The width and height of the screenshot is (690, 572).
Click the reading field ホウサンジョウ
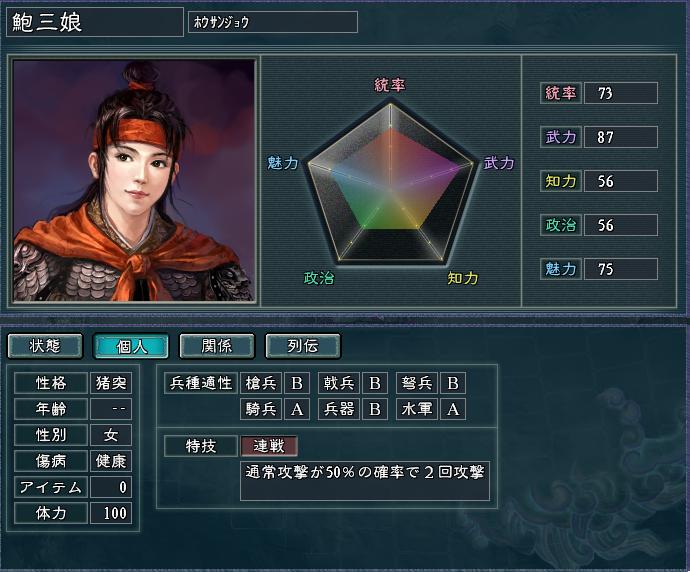point(273,22)
